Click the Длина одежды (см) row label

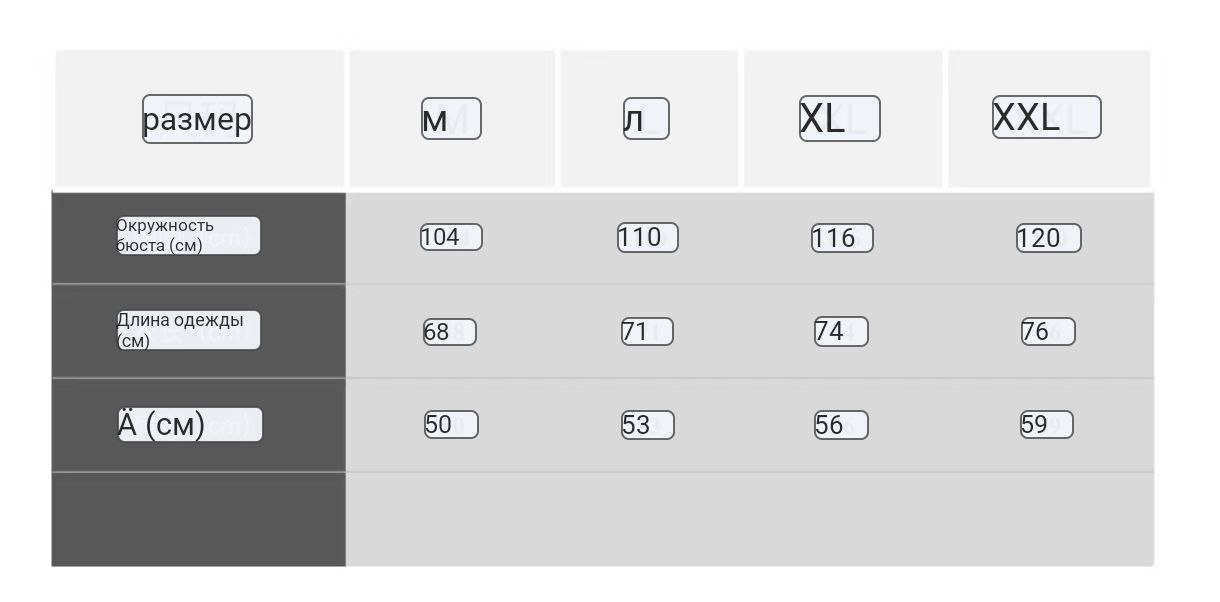(189, 330)
